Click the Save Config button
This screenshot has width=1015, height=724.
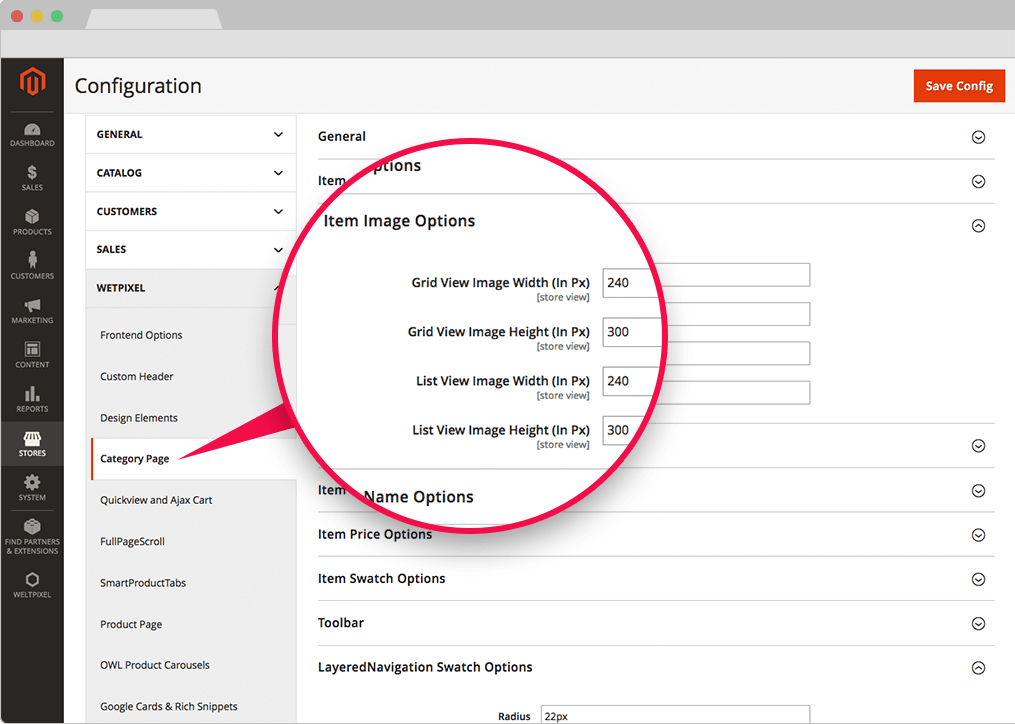click(958, 86)
